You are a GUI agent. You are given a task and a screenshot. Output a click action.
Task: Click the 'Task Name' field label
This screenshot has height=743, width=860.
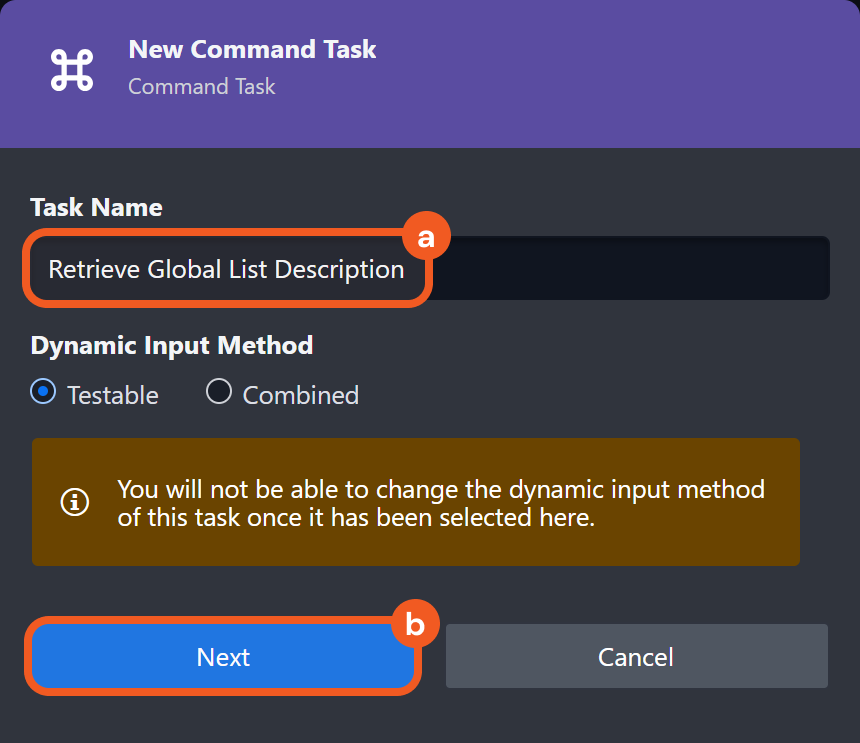click(x=96, y=207)
